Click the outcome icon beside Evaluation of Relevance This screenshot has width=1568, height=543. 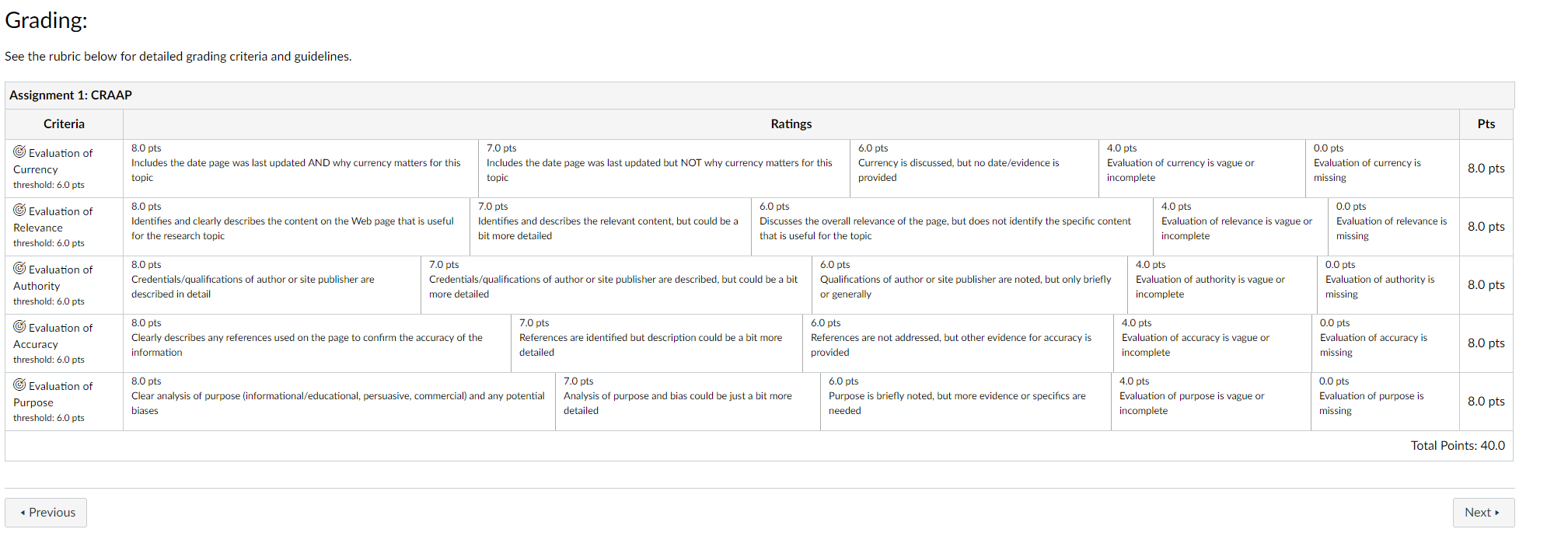19,210
